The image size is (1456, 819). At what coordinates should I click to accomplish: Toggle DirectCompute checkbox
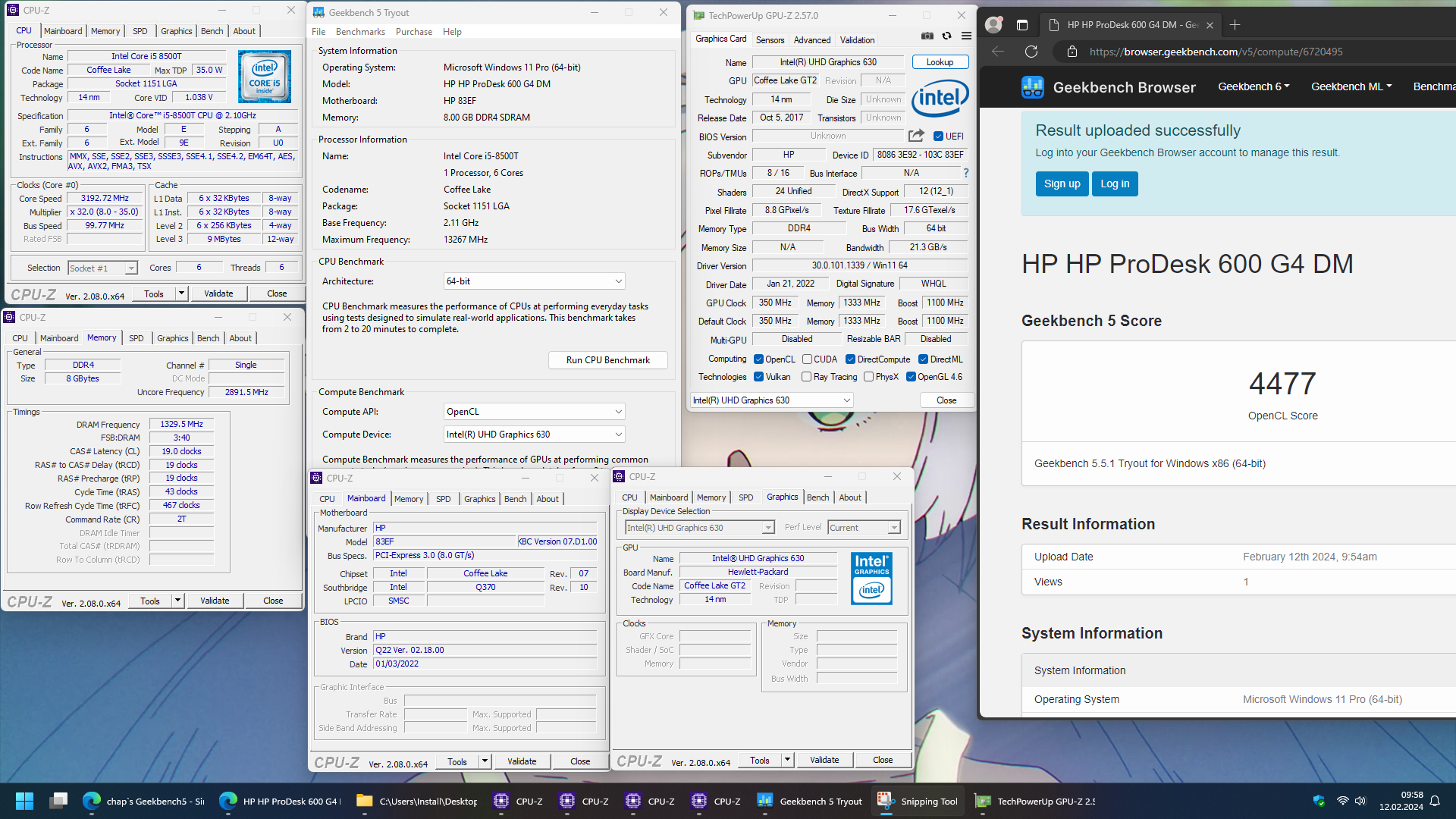850,359
